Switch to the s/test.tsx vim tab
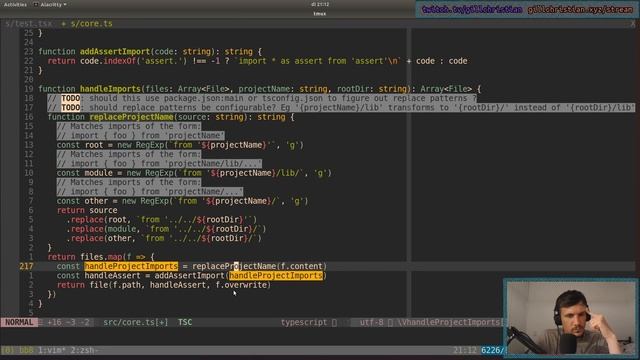 pyautogui.click(x=29, y=24)
